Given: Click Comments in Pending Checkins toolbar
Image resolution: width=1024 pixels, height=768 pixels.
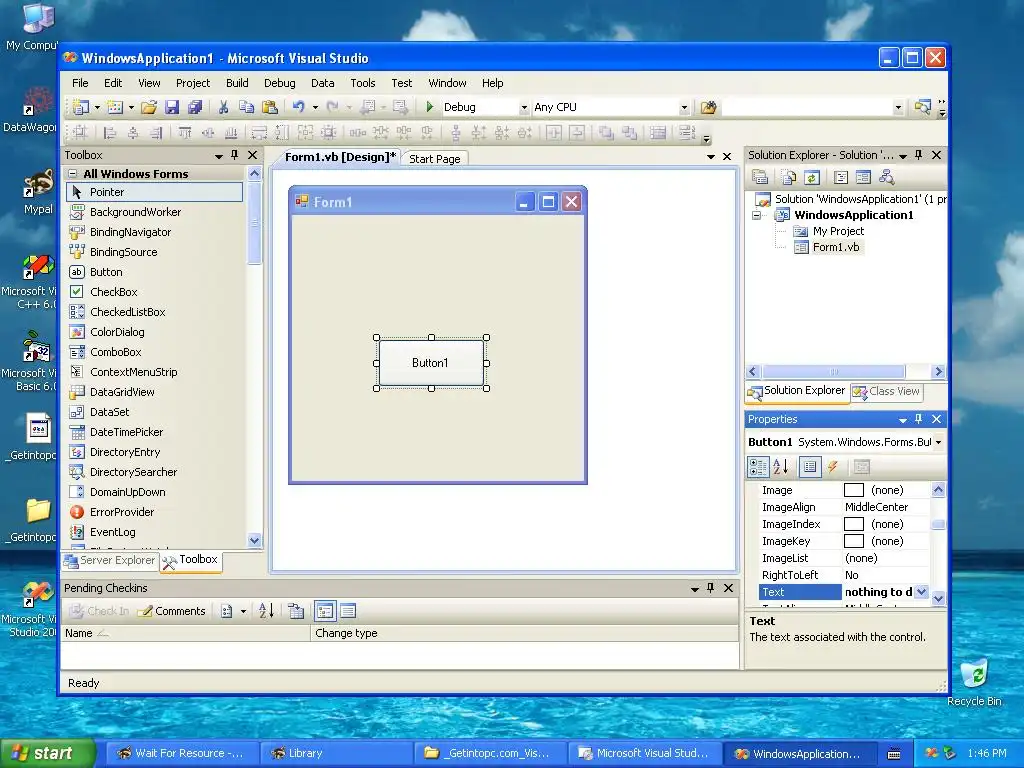Looking at the screenshot, I should pos(172,611).
